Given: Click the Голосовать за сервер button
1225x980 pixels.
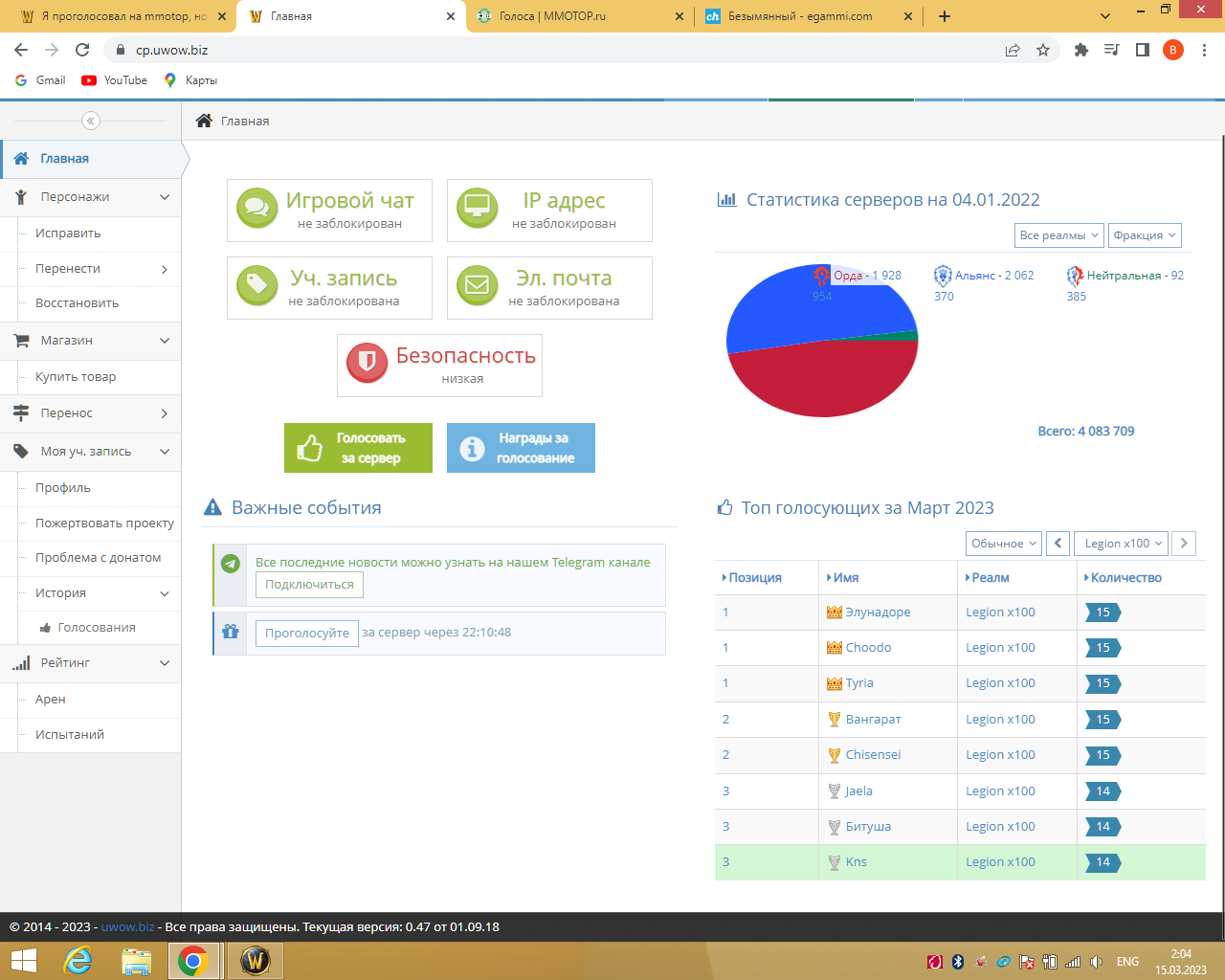Looking at the screenshot, I should tap(358, 448).
